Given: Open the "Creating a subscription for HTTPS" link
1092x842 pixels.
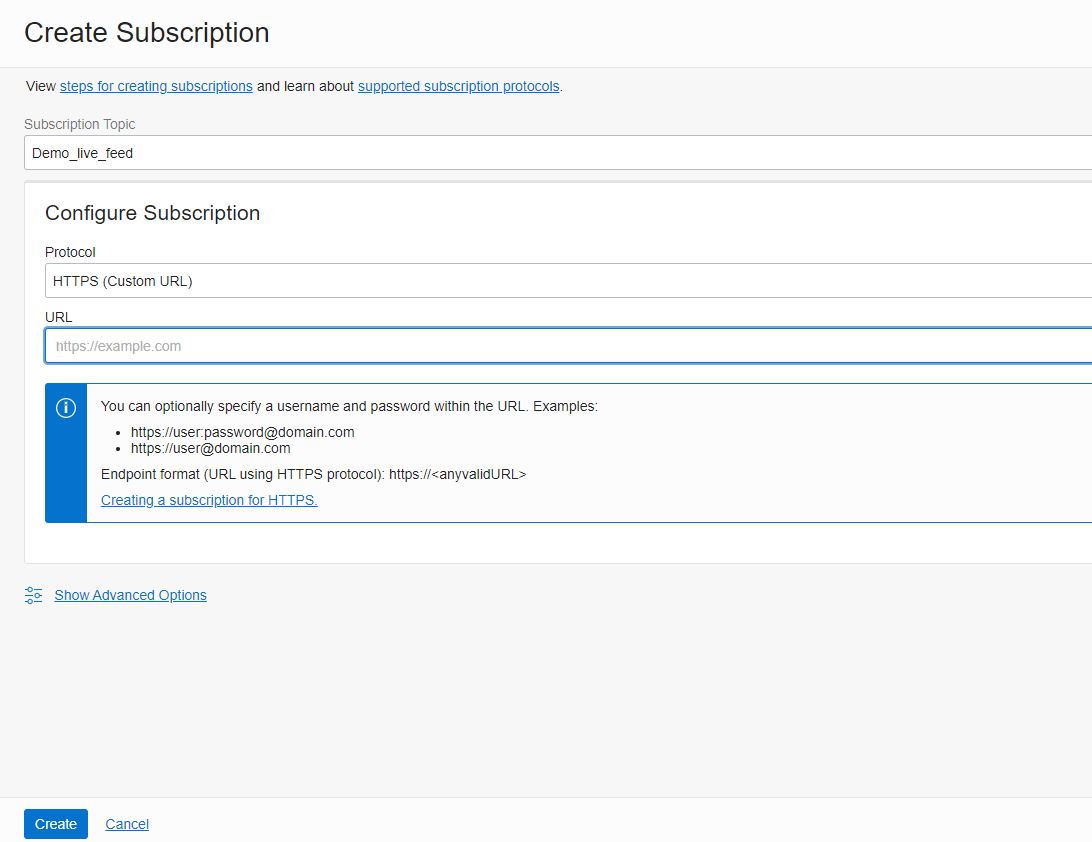Looking at the screenshot, I should [x=209, y=500].
